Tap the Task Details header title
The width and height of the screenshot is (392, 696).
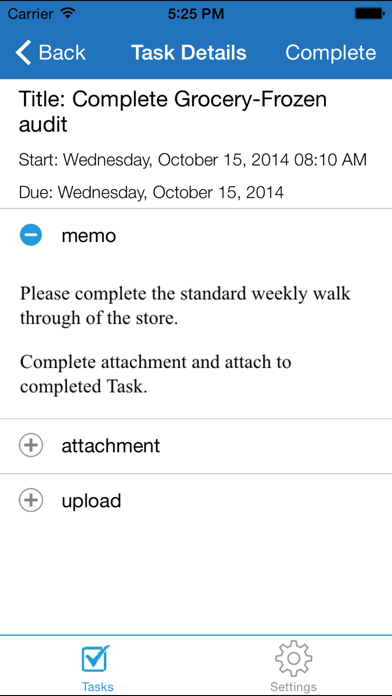pos(189,52)
